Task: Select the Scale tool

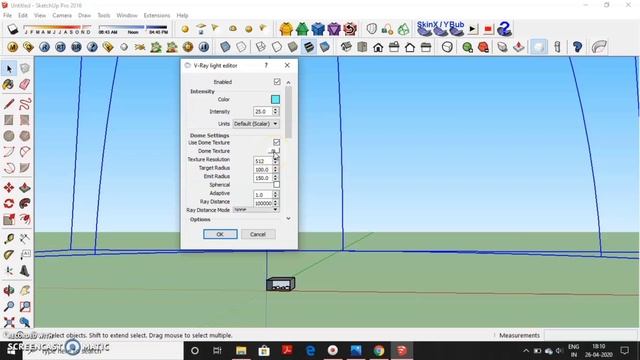Action: (9, 219)
